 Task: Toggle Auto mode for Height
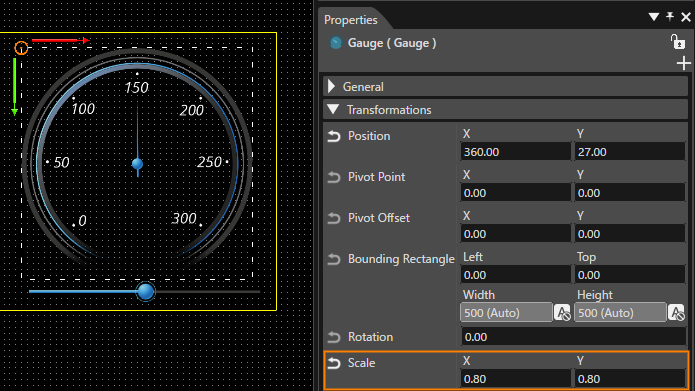click(676, 313)
